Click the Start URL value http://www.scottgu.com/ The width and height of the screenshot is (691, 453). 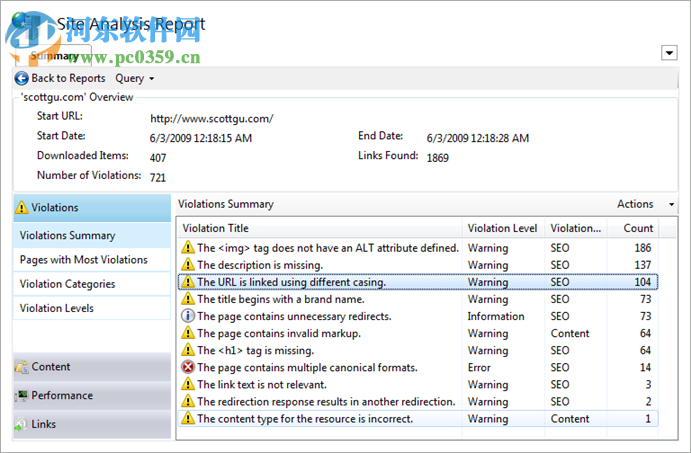[212, 119]
